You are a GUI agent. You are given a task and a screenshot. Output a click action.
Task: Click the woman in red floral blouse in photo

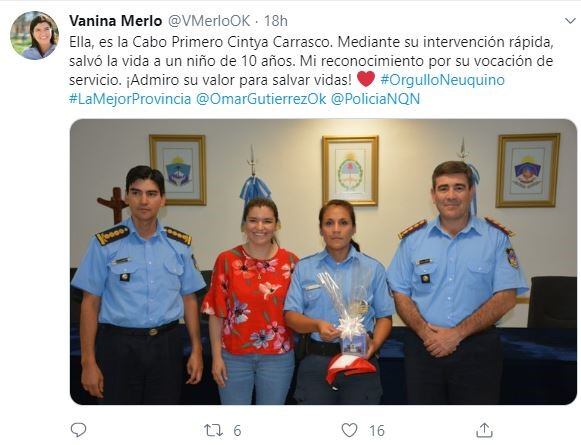point(250,302)
